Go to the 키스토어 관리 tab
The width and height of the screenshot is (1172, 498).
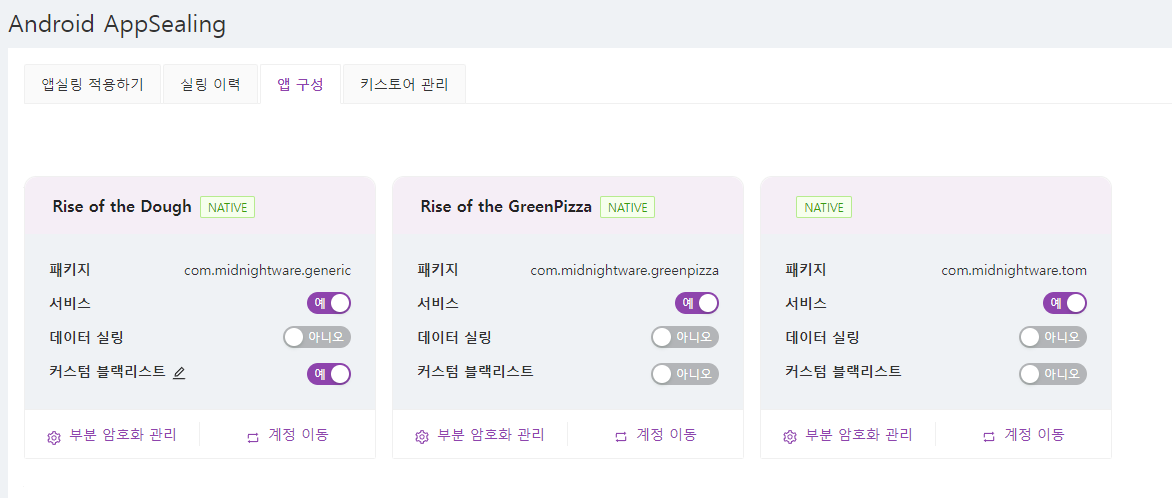pos(404,85)
